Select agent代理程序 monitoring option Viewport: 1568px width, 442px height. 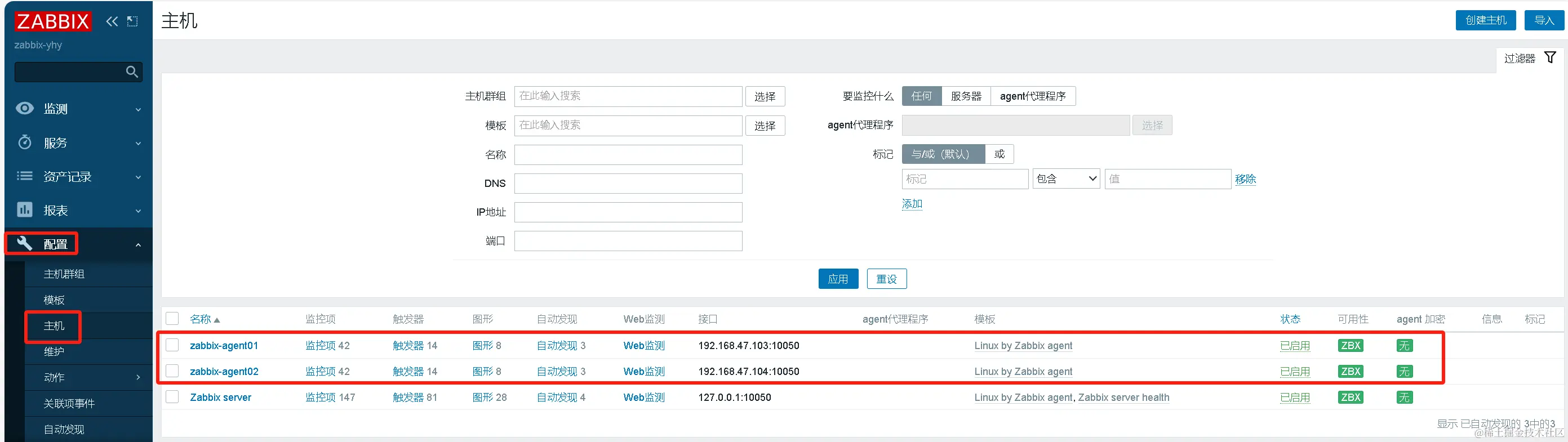1033,96
